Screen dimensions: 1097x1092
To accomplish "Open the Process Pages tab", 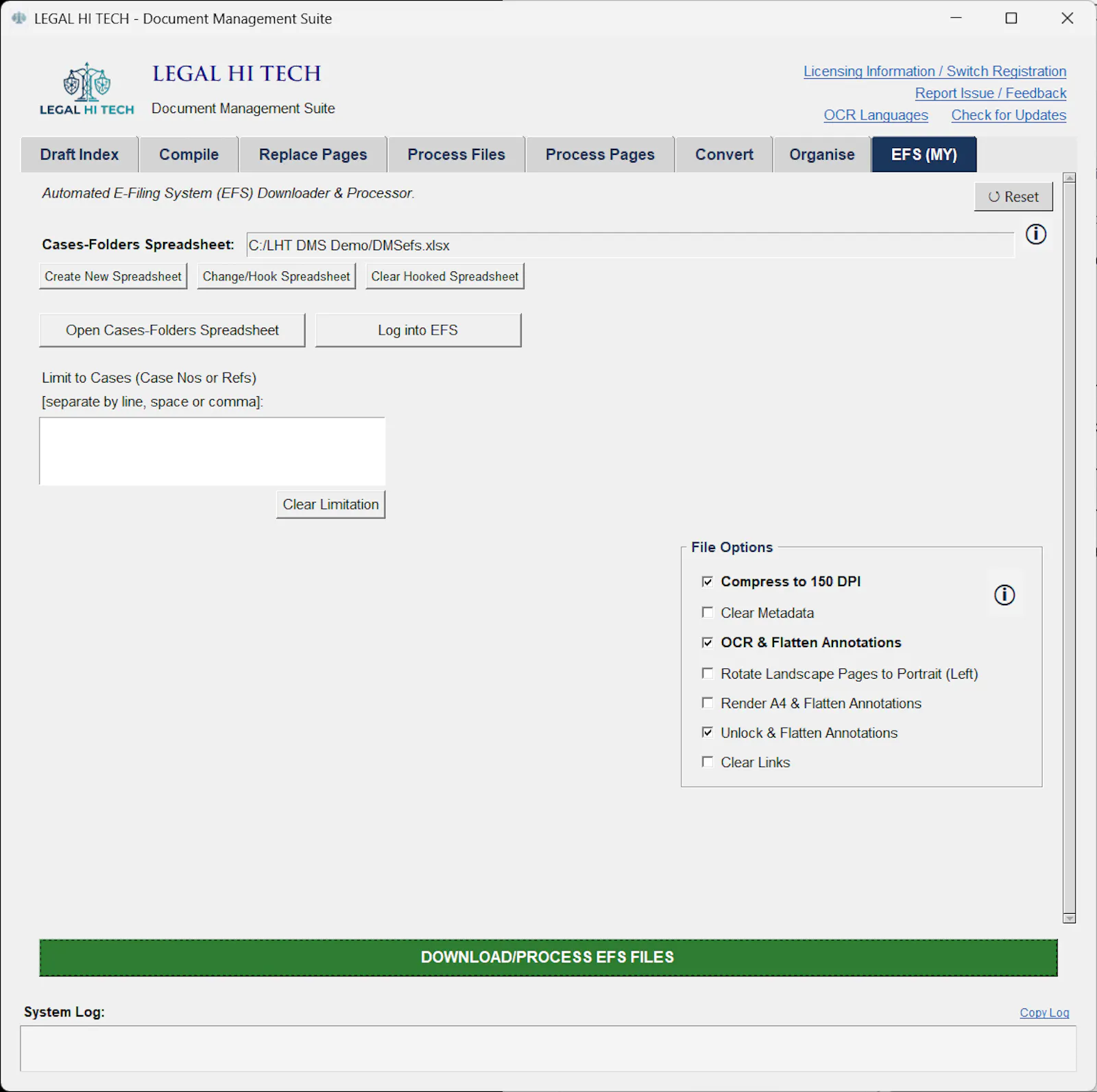I will point(600,155).
